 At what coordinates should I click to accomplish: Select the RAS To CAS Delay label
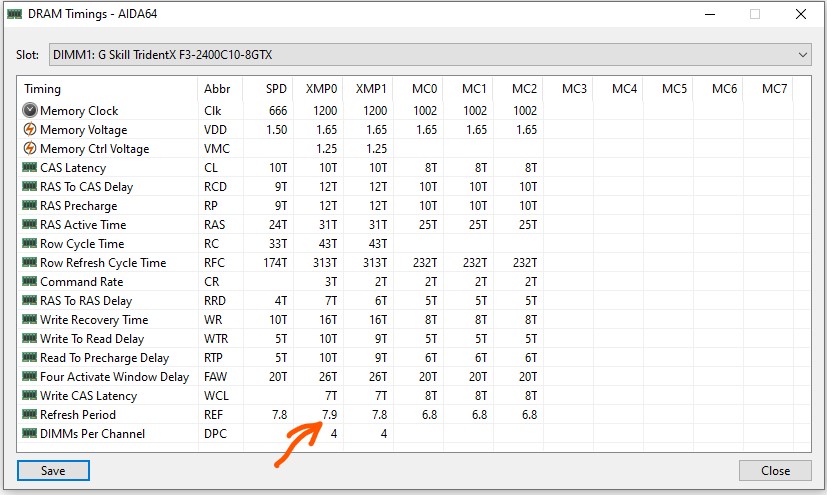[86, 187]
